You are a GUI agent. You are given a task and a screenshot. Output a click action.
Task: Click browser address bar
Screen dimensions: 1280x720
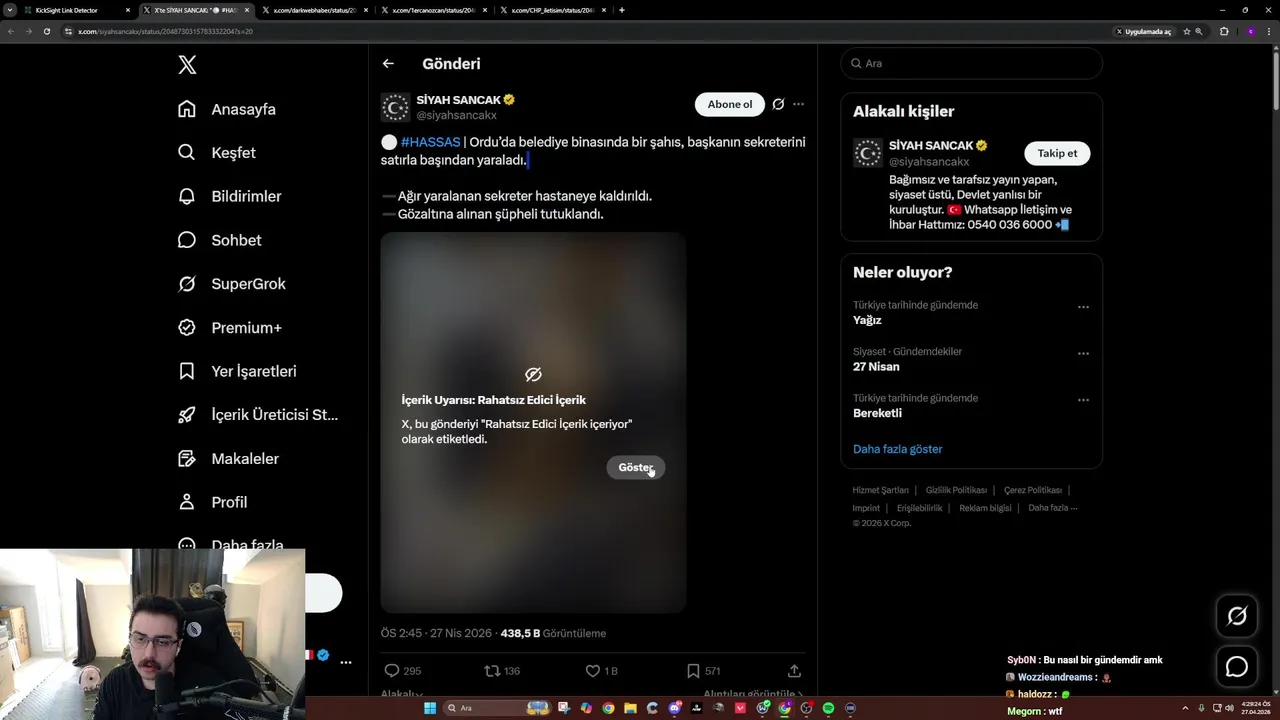590,31
